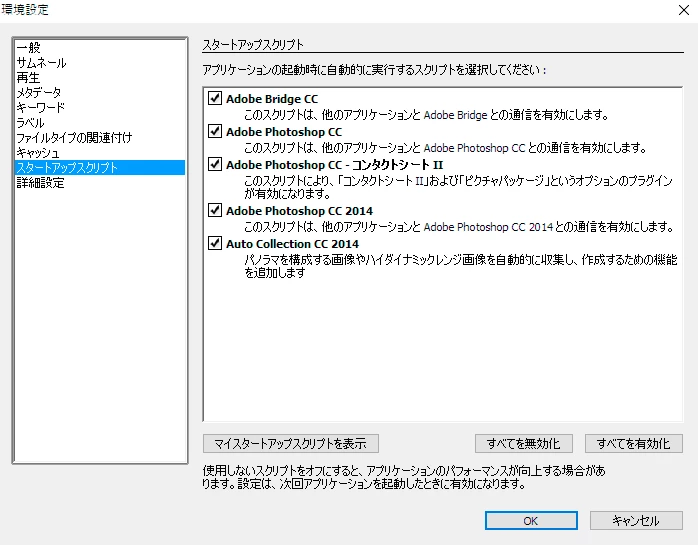Click the すべてを有効化 button
Image resolution: width=698 pixels, height=545 pixels.
pyautogui.click(x=633, y=443)
